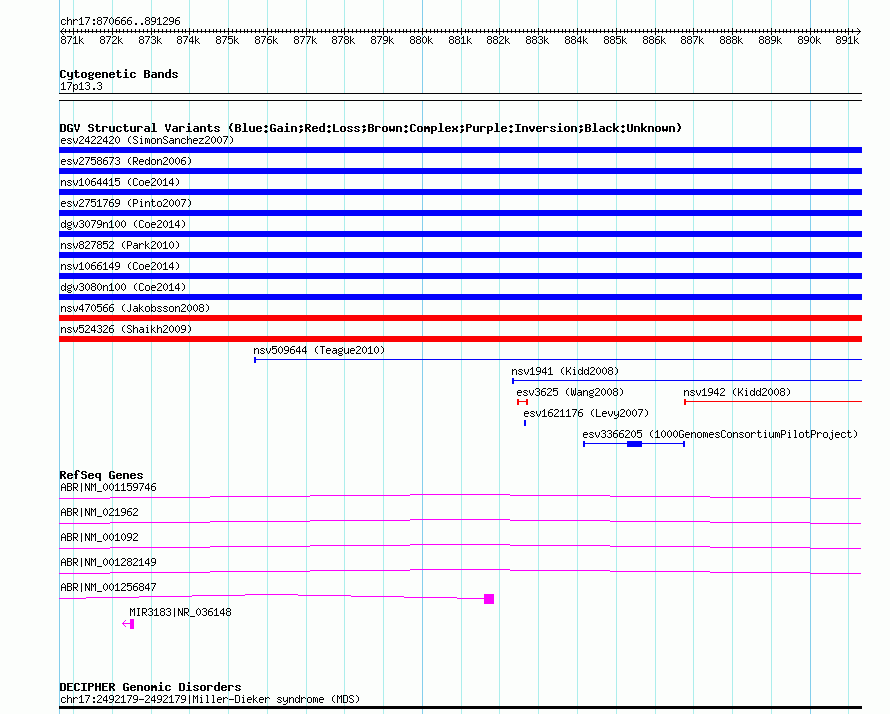Click the 17p13.3 cytogenetic band label
Image resolution: width=890 pixels, height=714 pixels.
[81, 87]
